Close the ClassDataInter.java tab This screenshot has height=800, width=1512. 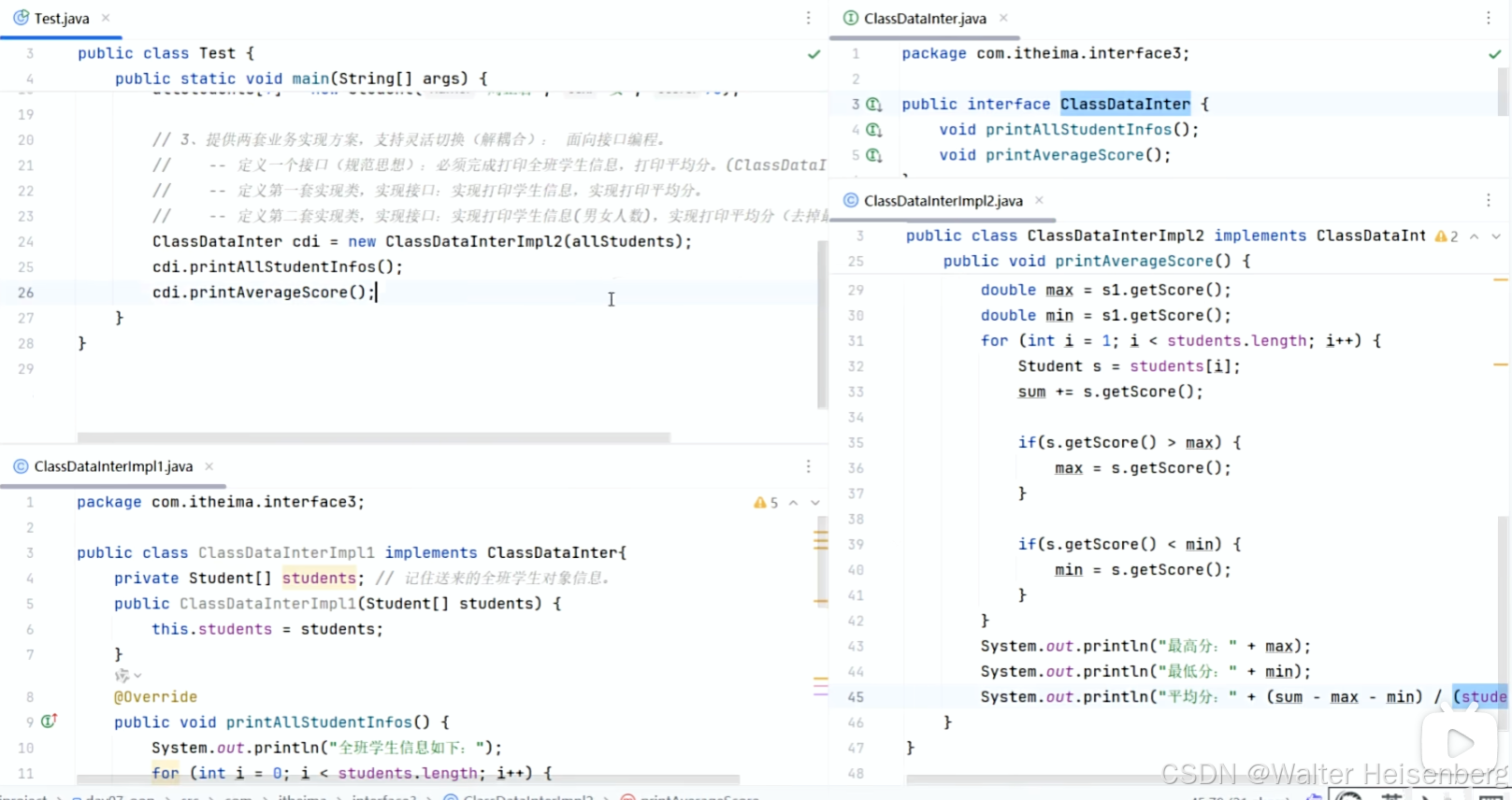point(1003,18)
